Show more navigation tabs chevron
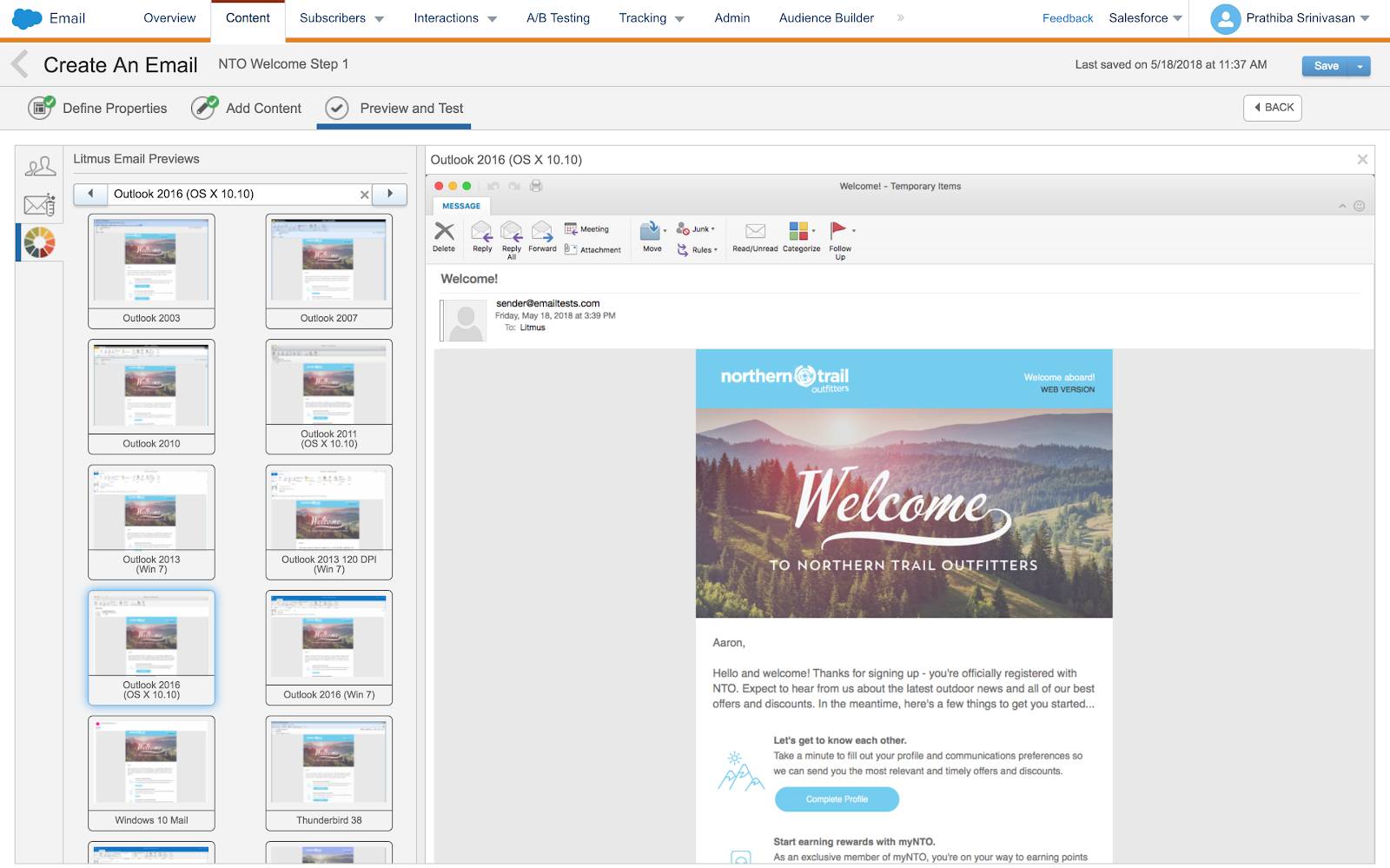Viewport: 1390px width, 868px height. pyautogui.click(x=901, y=17)
